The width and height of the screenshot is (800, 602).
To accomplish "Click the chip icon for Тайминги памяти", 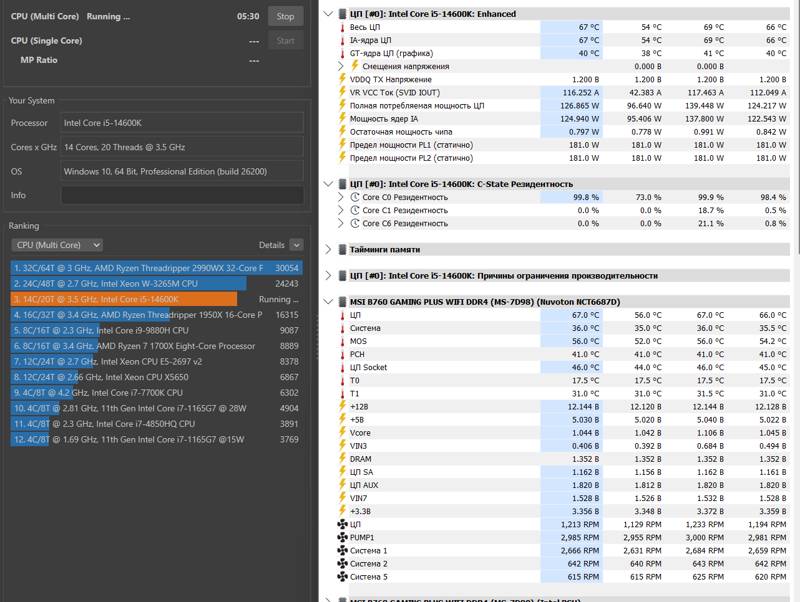I will (x=343, y=249).
